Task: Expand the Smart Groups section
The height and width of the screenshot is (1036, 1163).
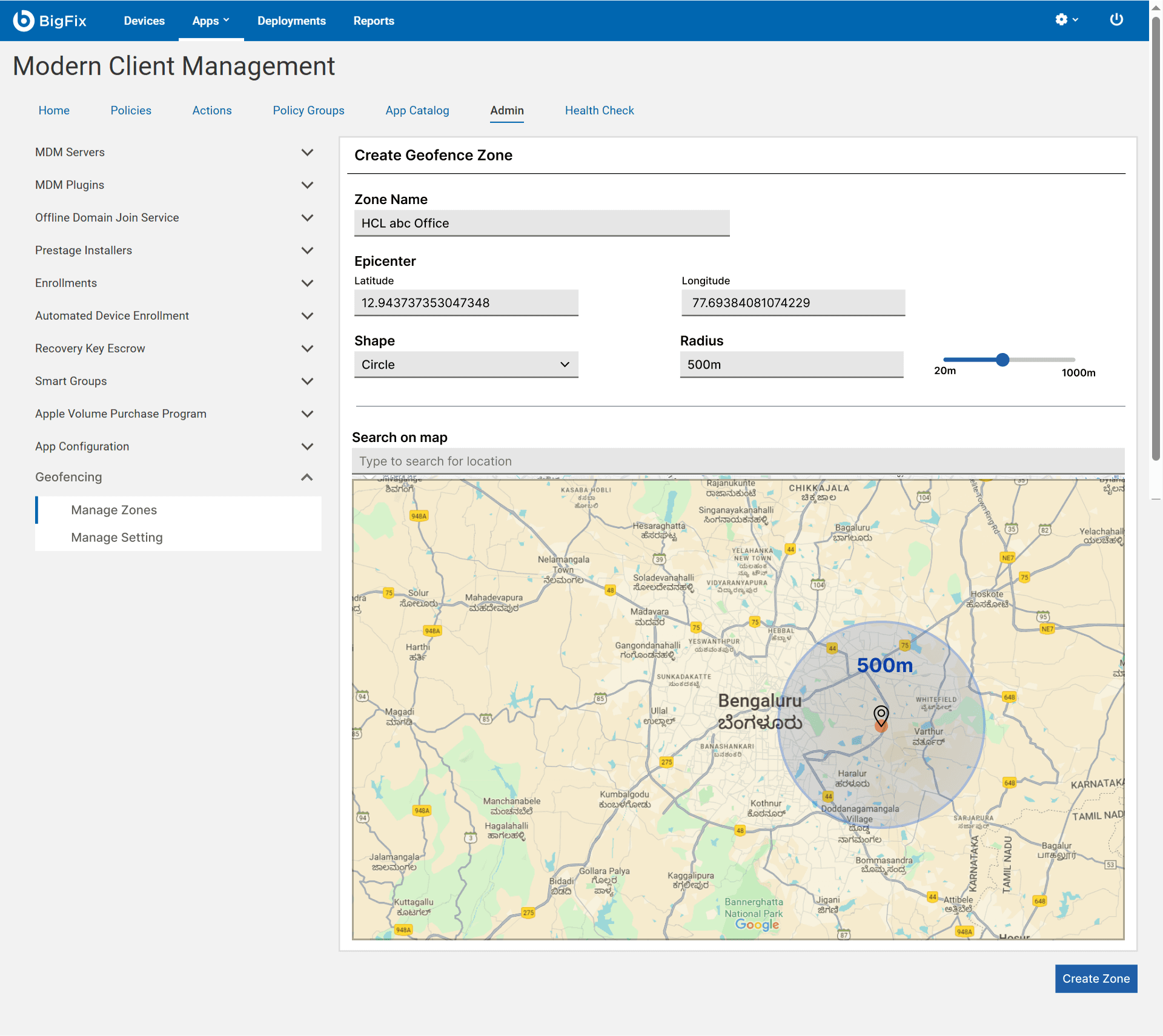Action: (307, 381)
